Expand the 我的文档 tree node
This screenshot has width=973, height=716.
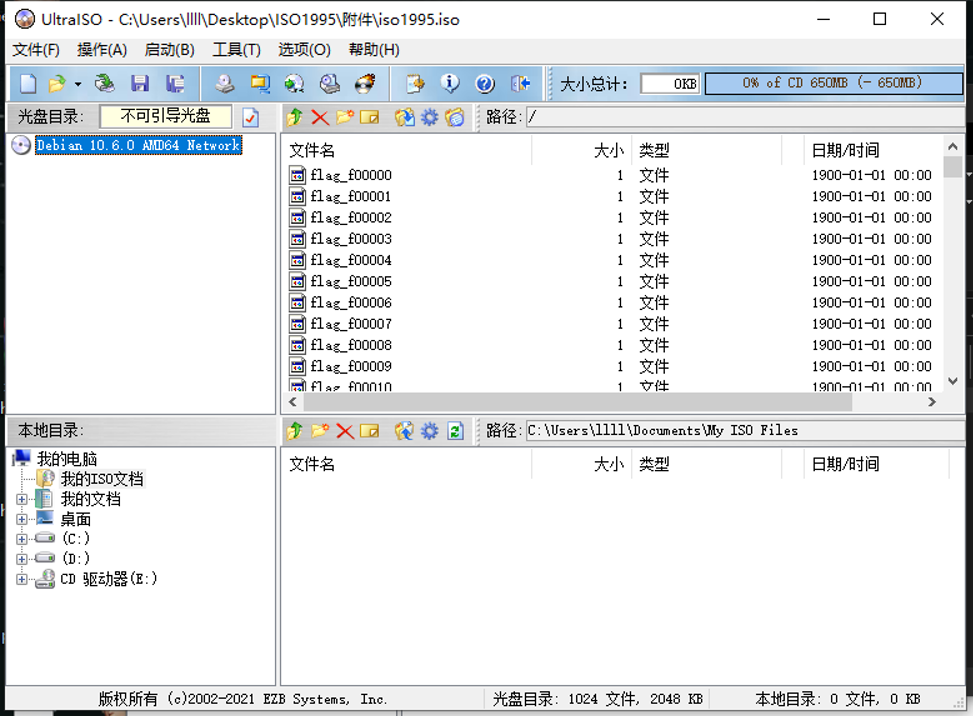tap(22, 499)
